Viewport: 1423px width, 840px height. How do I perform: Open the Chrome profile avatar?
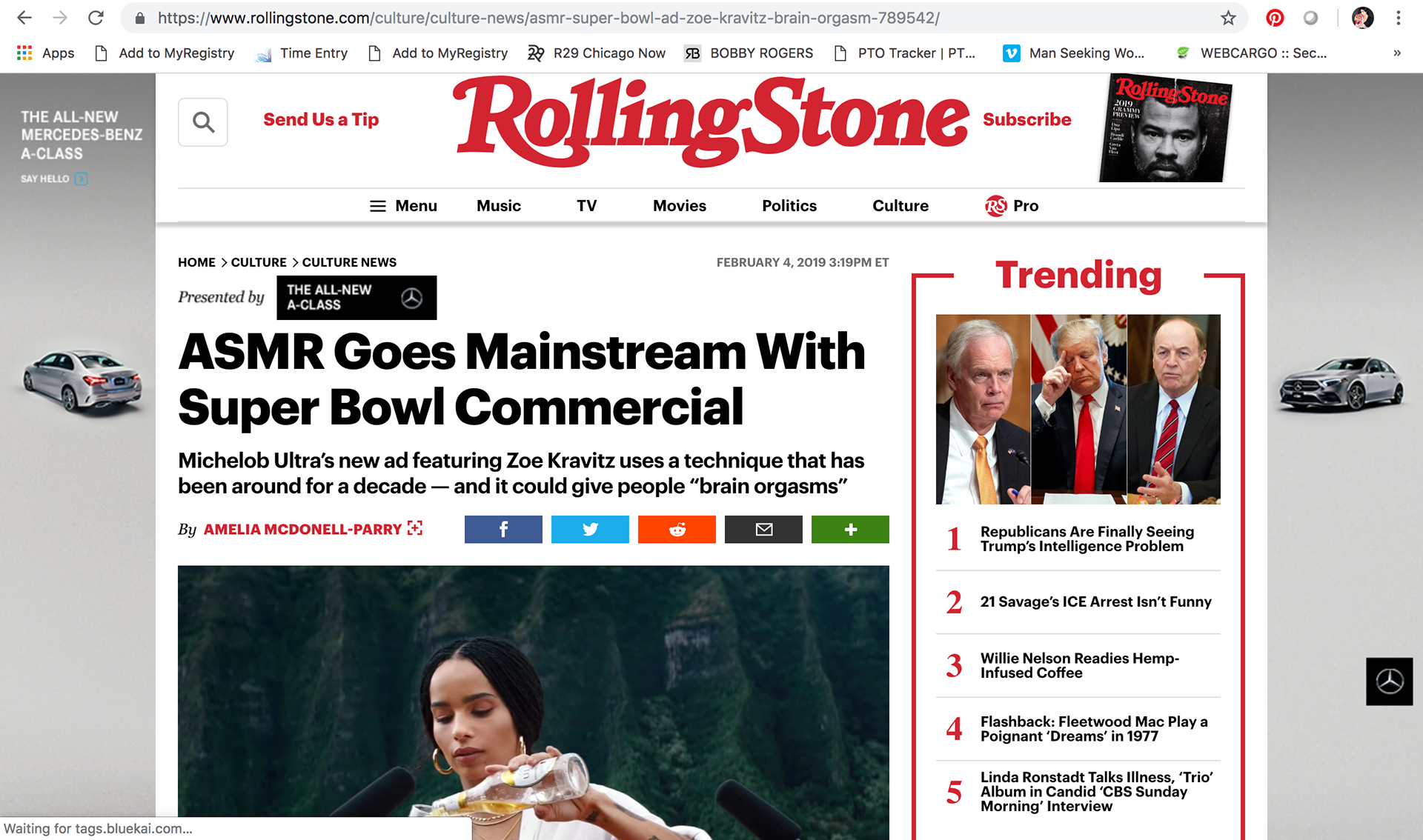point(1362,18)
